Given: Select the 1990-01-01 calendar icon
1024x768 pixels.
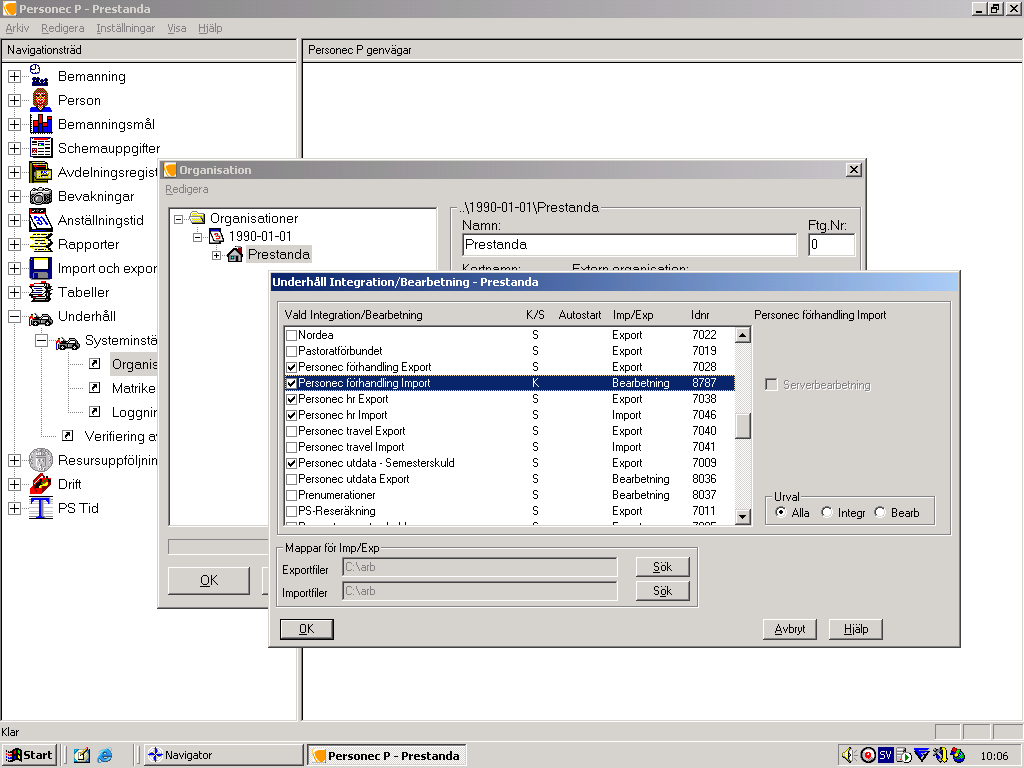Looking at the screenshot, I should tap(216, 236).
